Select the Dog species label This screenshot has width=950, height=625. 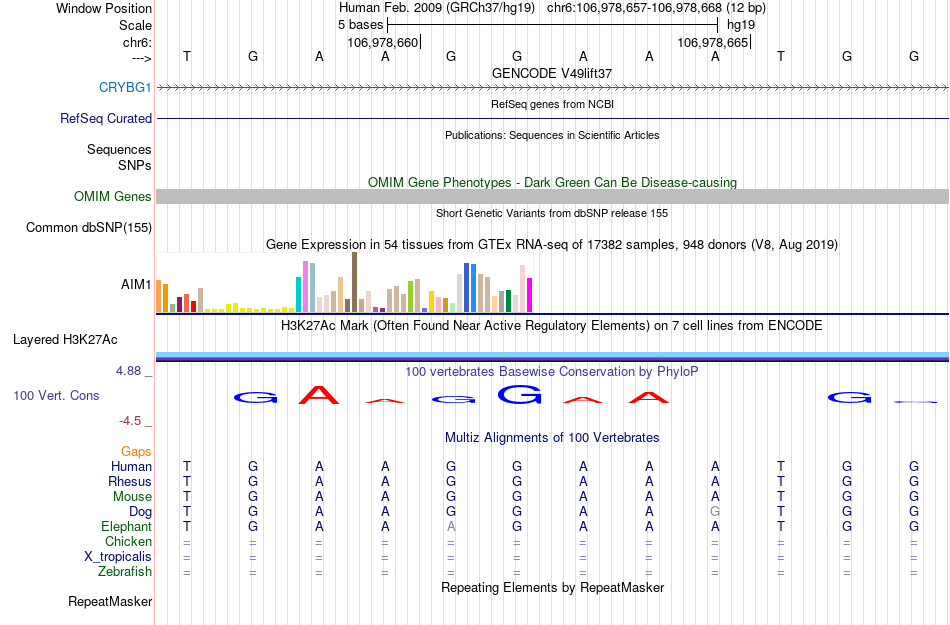tap(140, 511)
